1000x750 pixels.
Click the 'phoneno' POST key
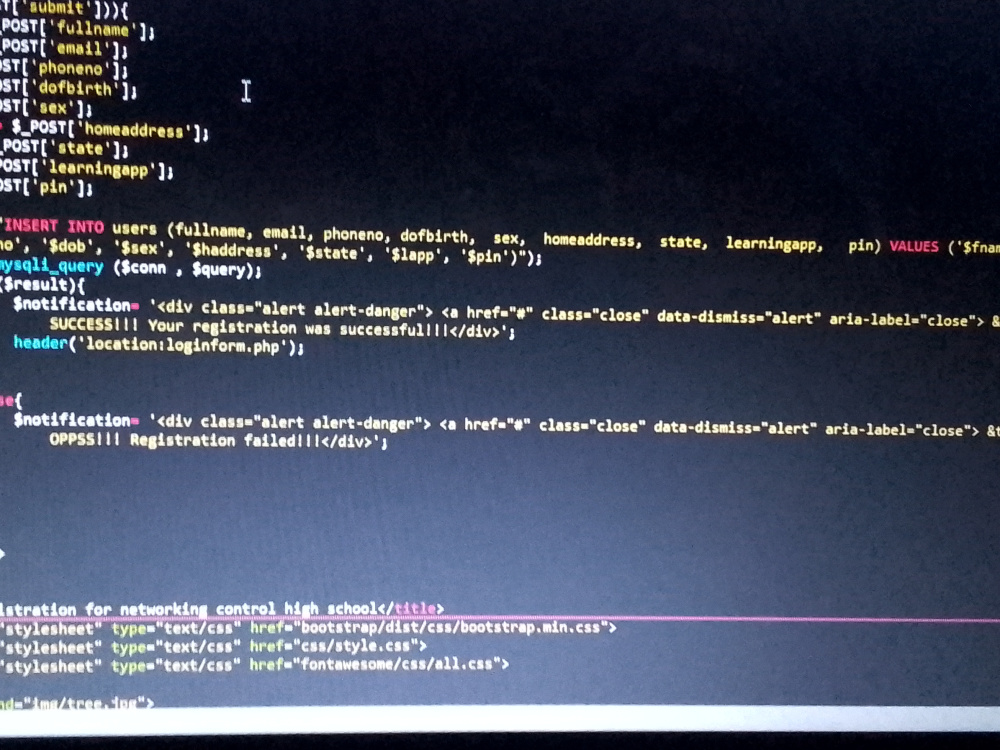(x=70, y=68)
